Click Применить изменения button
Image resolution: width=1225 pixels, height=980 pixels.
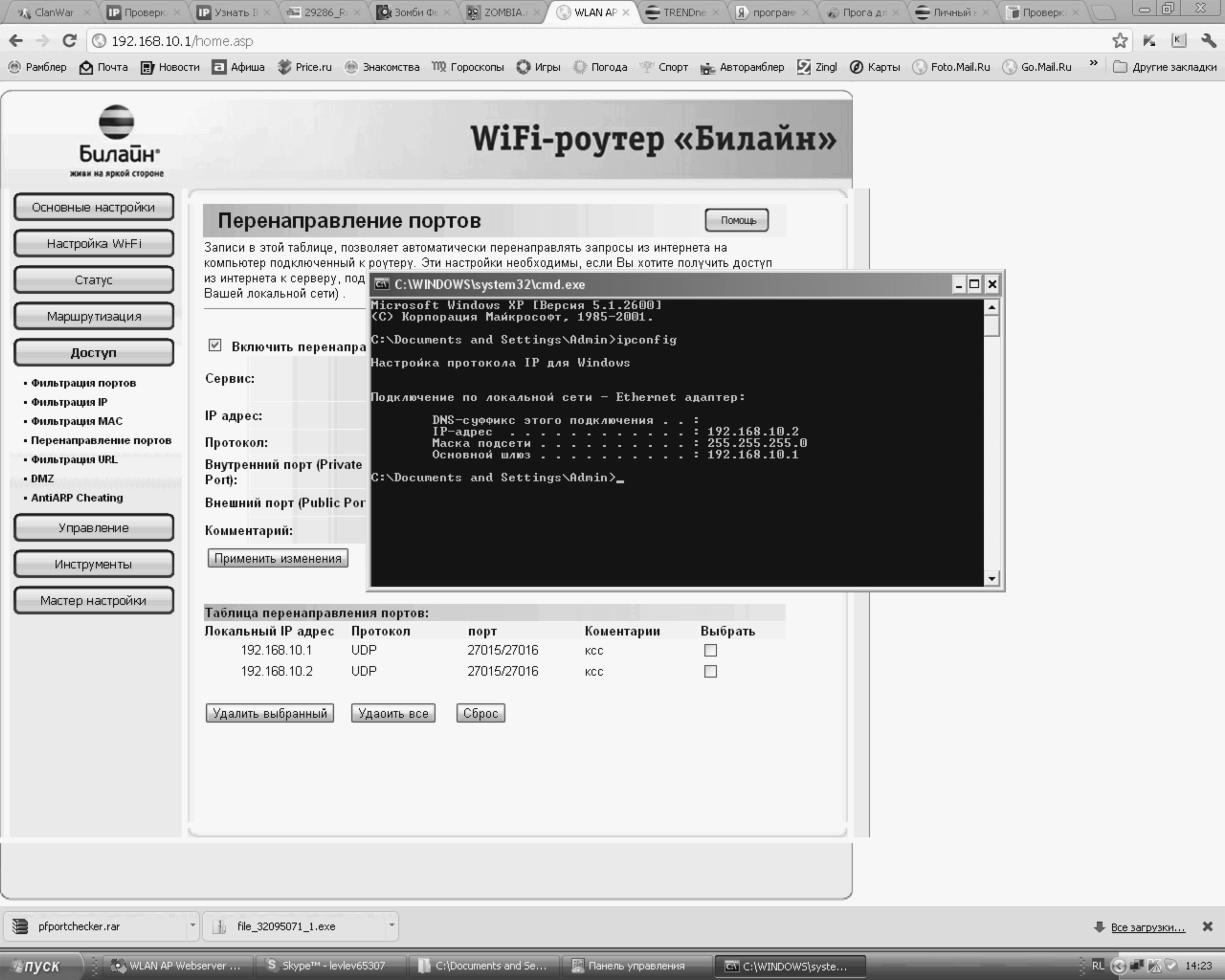(x=278, y=558)
